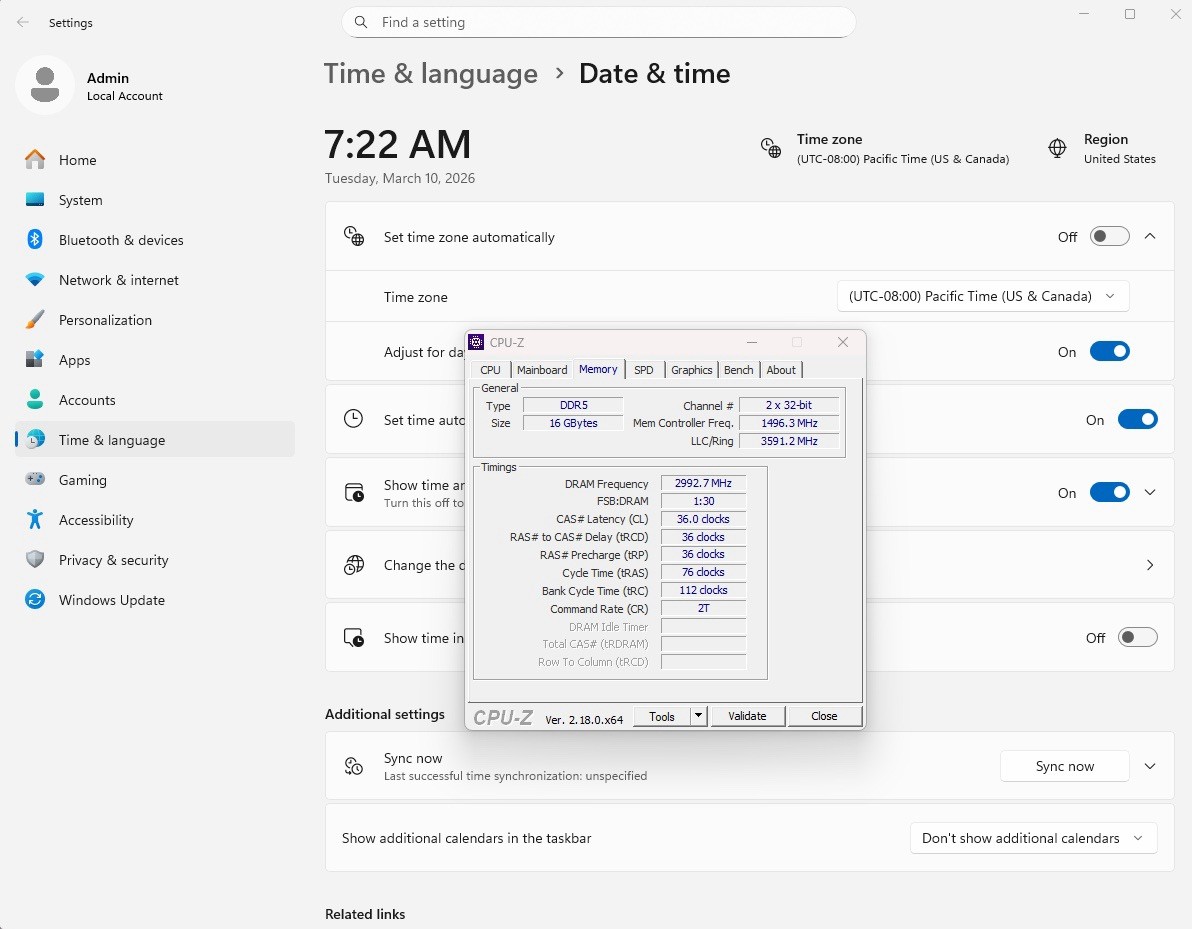Enable the Show time in system tray toggle

tap(1137, 638)
